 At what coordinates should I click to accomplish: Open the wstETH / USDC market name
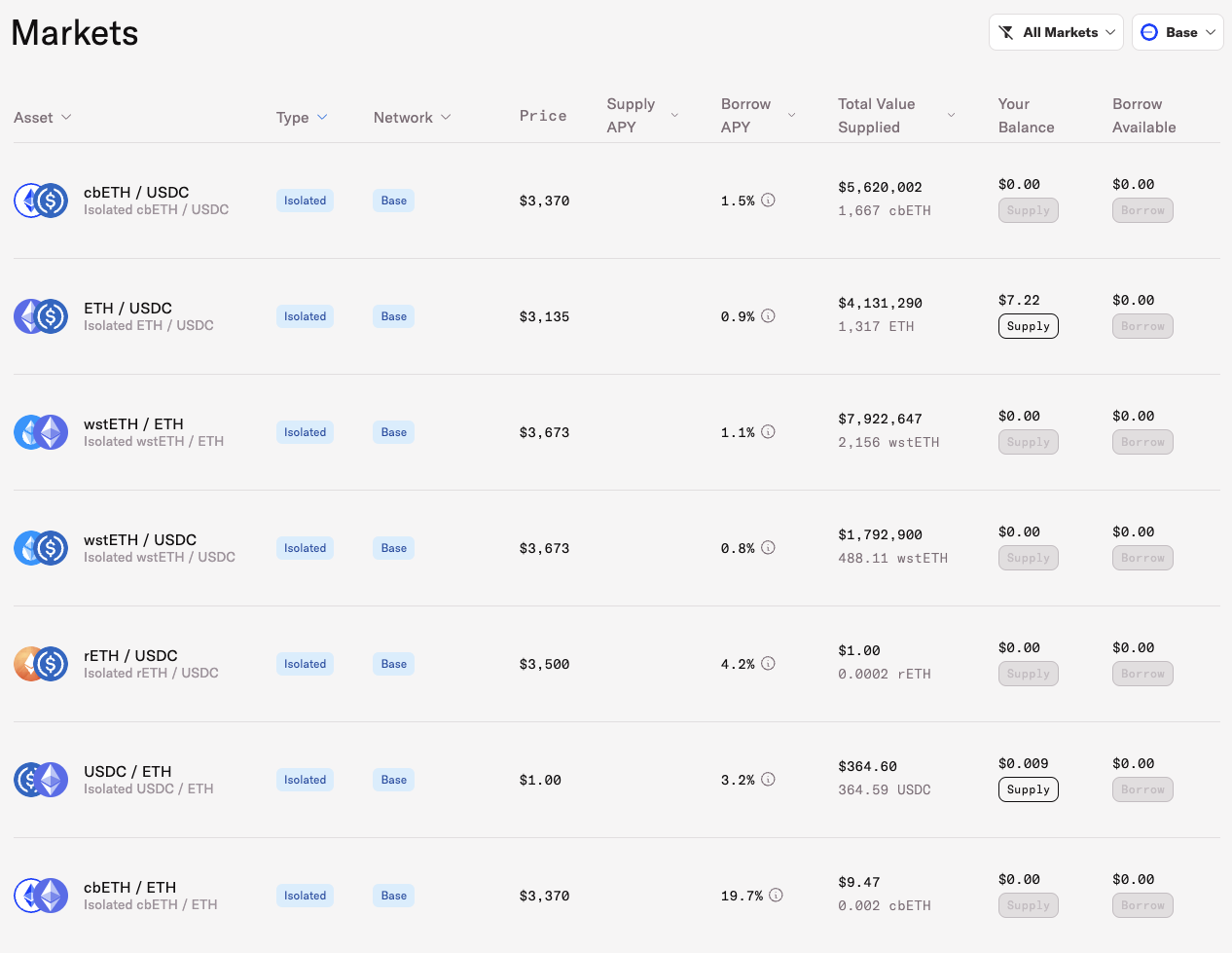[140, 540]
